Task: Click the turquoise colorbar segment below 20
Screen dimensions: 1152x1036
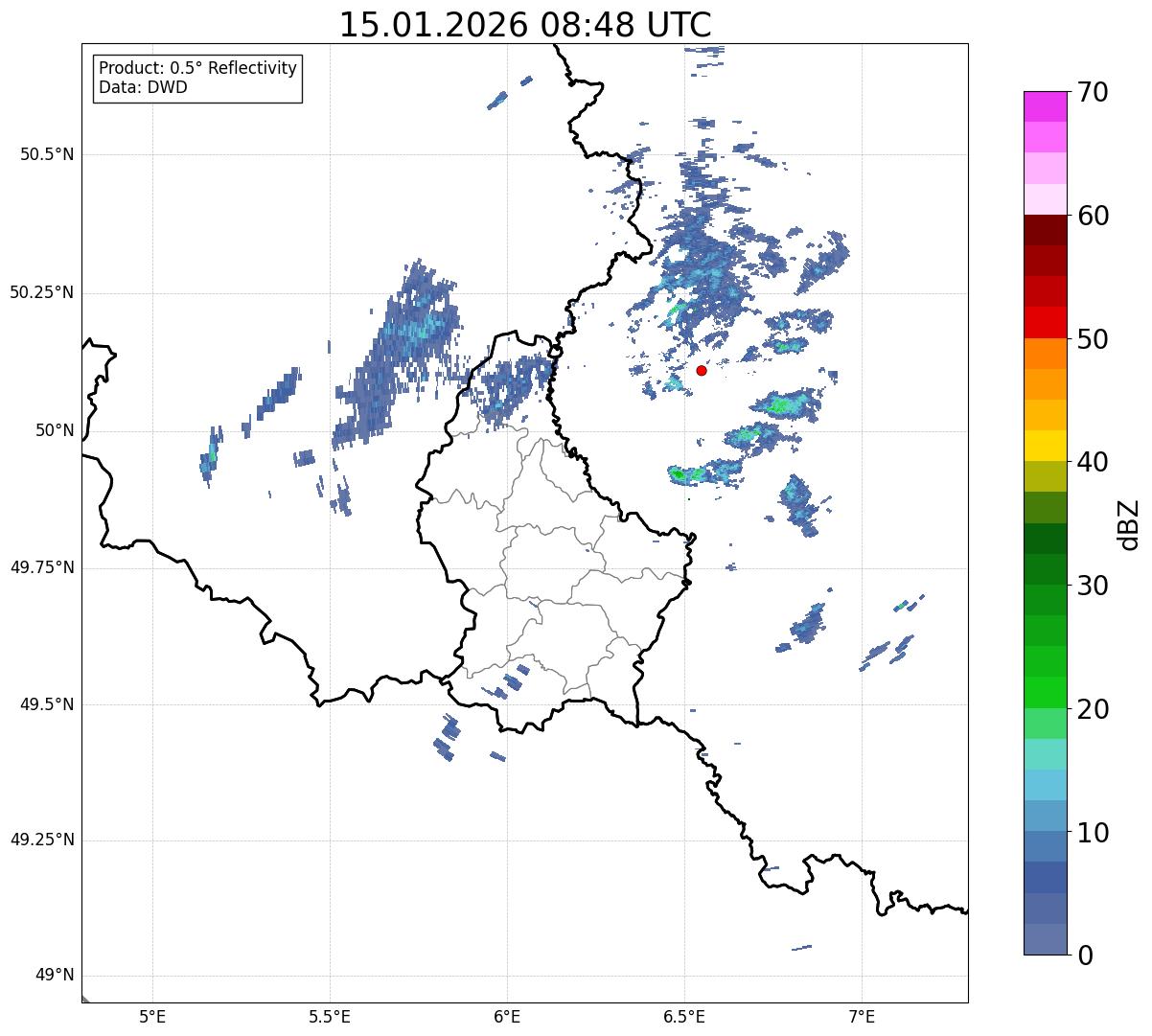Action: pos(1045,754)
